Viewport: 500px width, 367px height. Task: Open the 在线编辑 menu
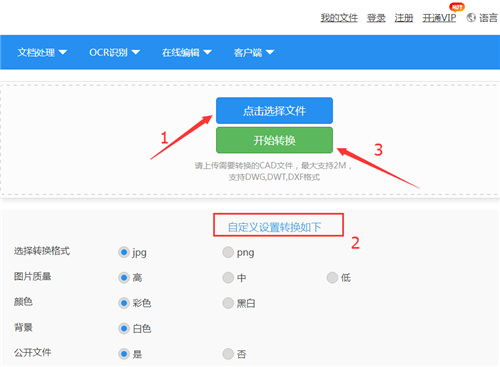181,52
